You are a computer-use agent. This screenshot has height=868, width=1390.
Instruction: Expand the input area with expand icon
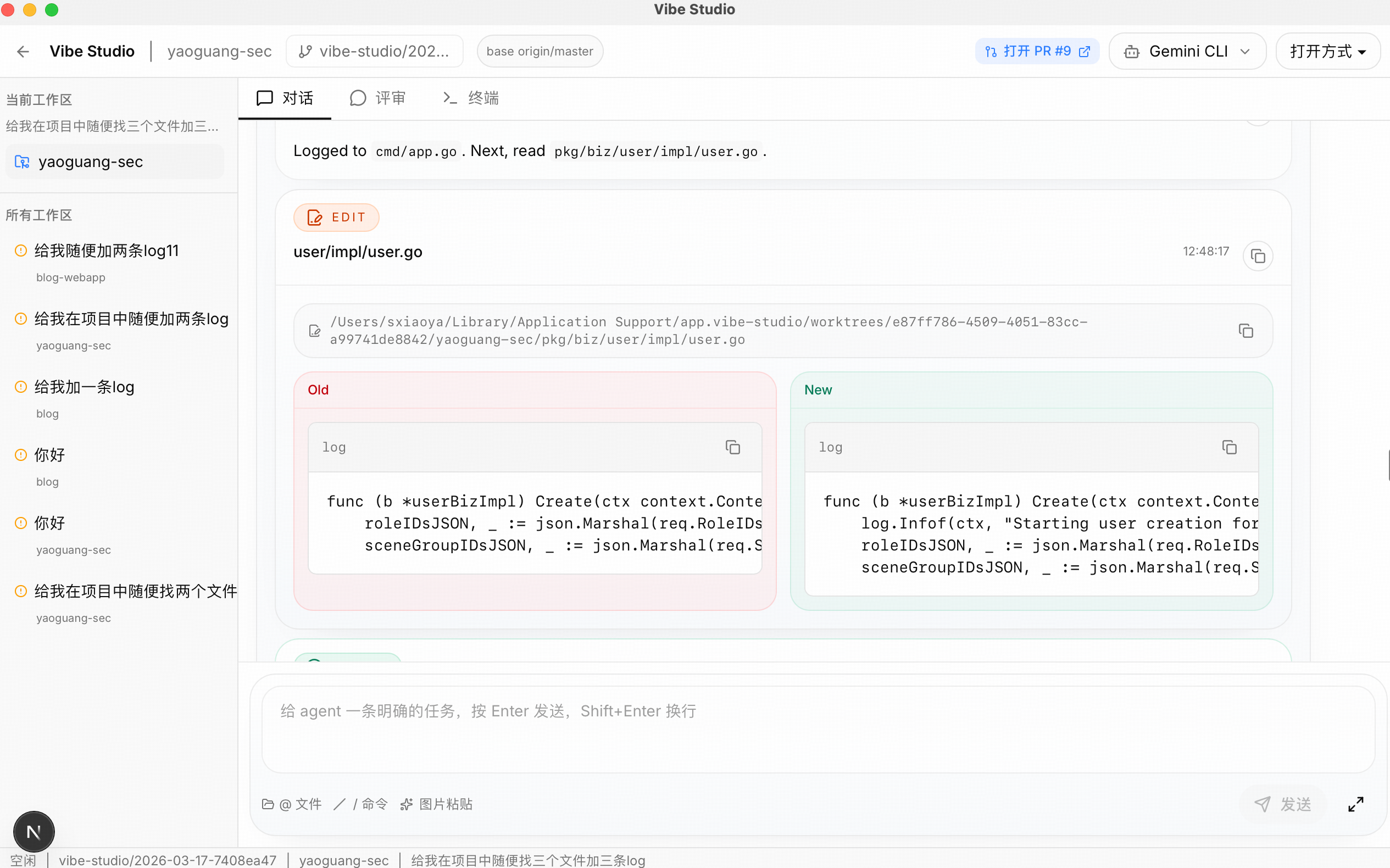pos(1355,804)
